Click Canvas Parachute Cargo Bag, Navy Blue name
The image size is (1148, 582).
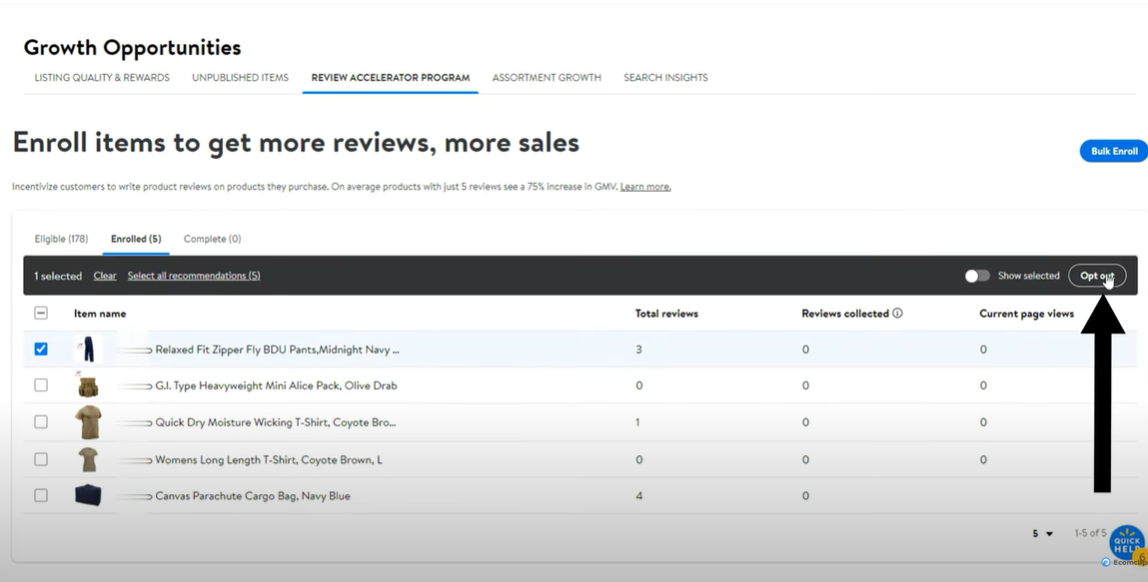click(x=253, y=496)
